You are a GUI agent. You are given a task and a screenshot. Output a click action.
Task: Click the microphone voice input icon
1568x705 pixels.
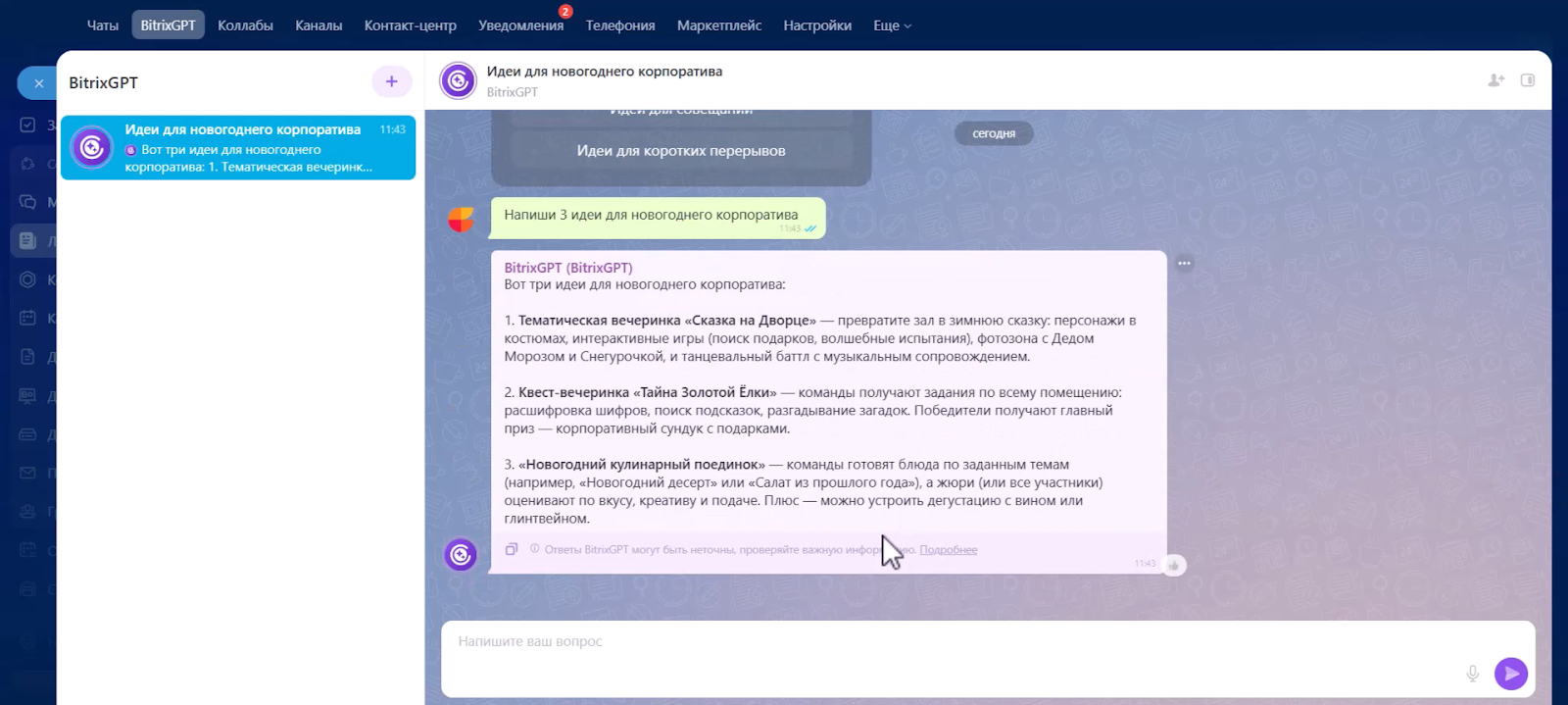click(x=1472, y=673)
